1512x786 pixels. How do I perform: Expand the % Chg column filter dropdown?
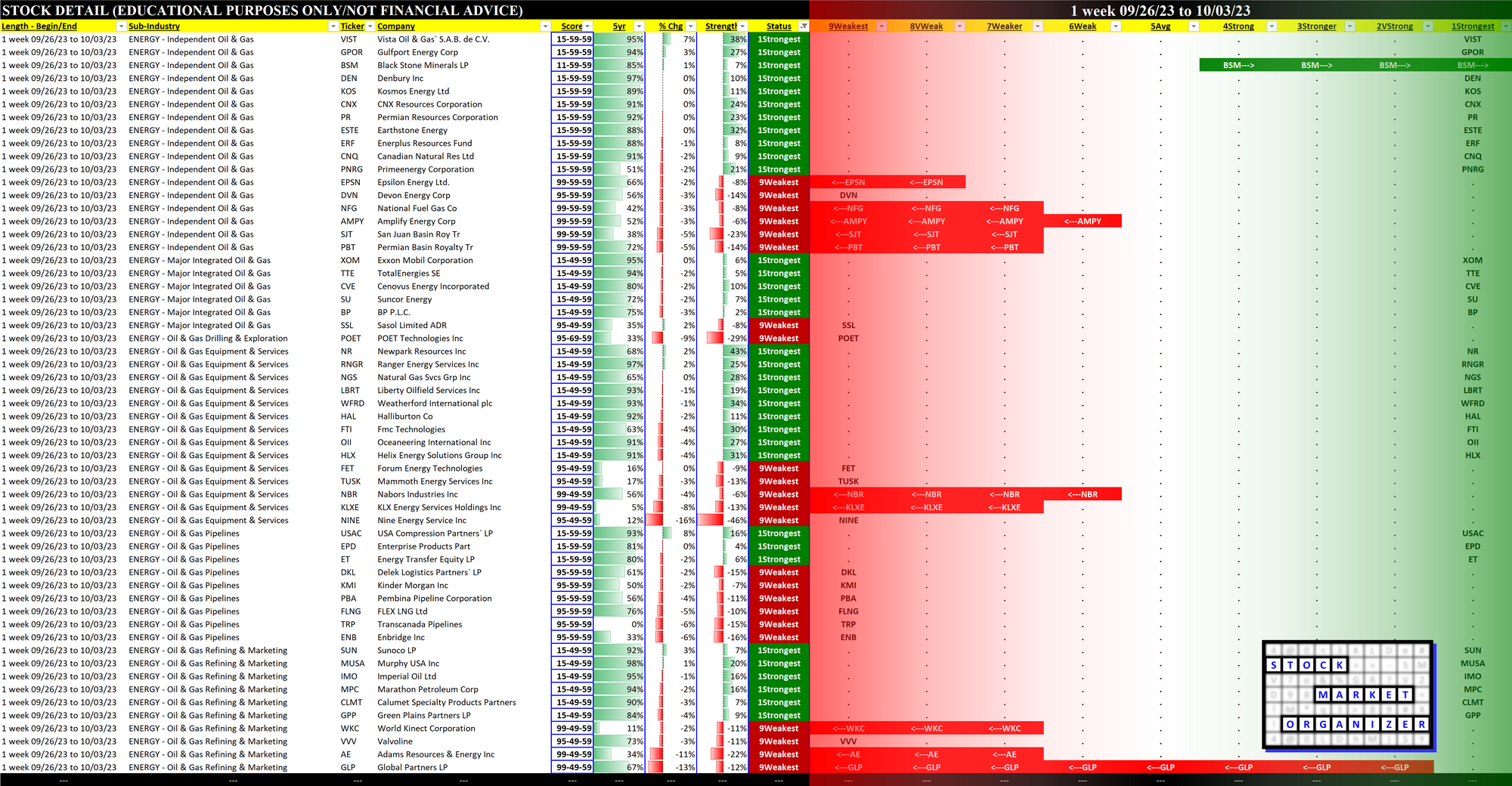[x=690, y=26]
